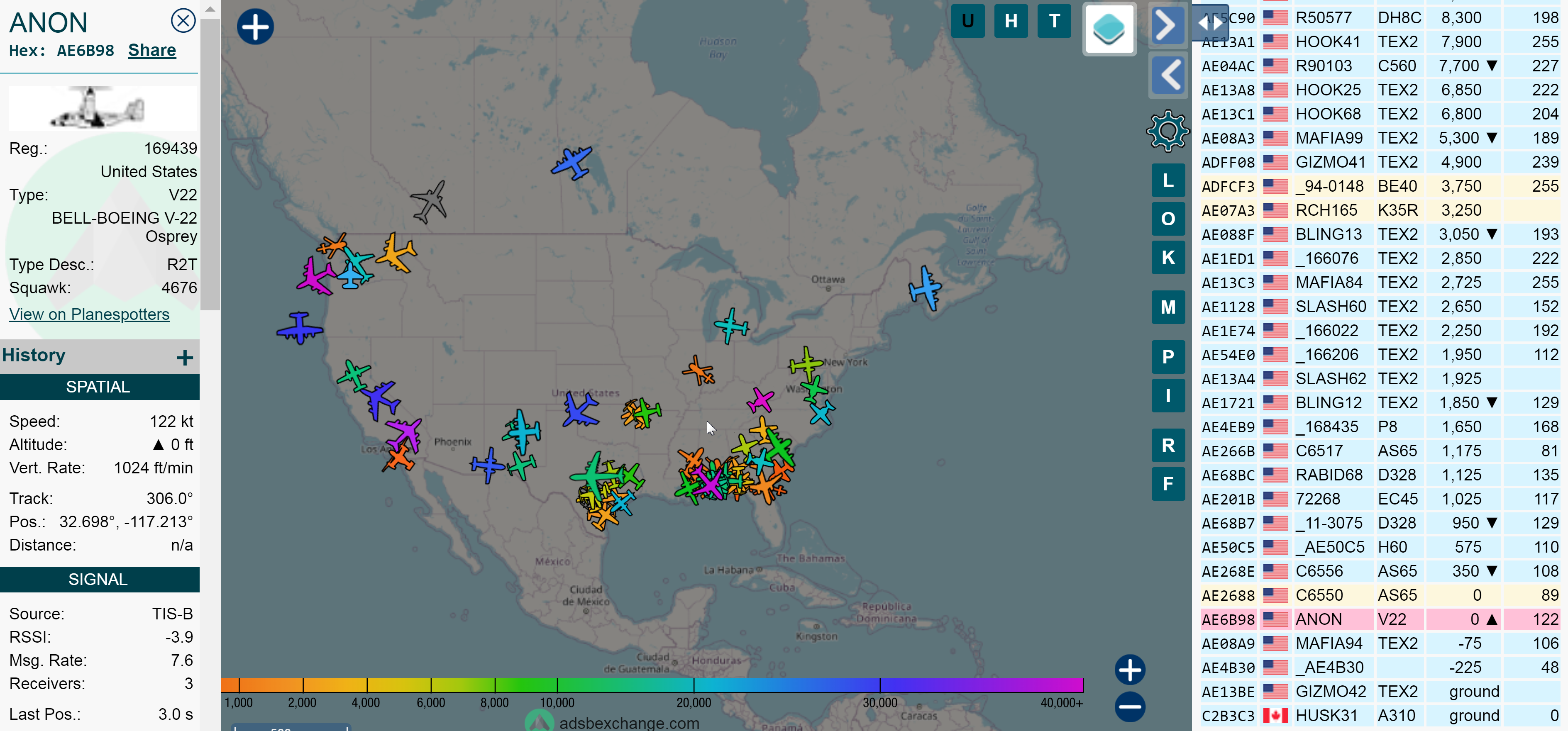The height and width of the screenshot is (731, 1568).
Task: Click the plus button at map top-left
Action: coord(255,26)
